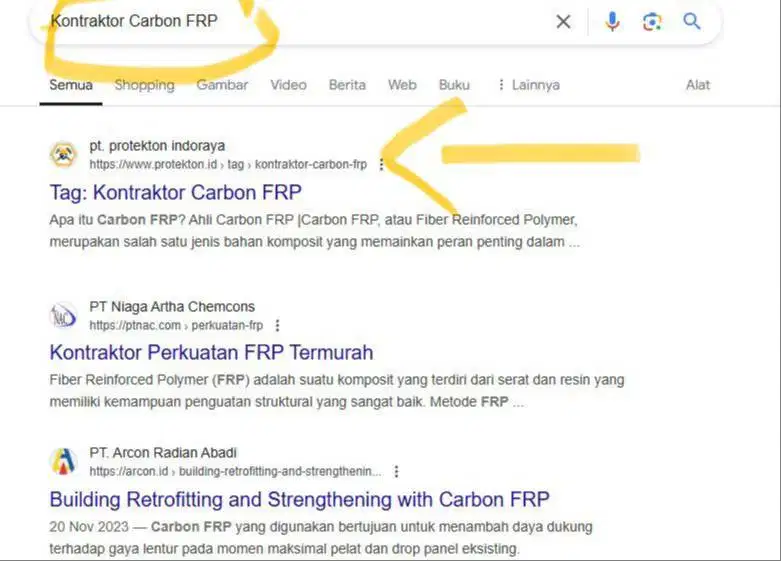Clear the search box with the X icon
This screenshot has width=781, height=561.
563,21
